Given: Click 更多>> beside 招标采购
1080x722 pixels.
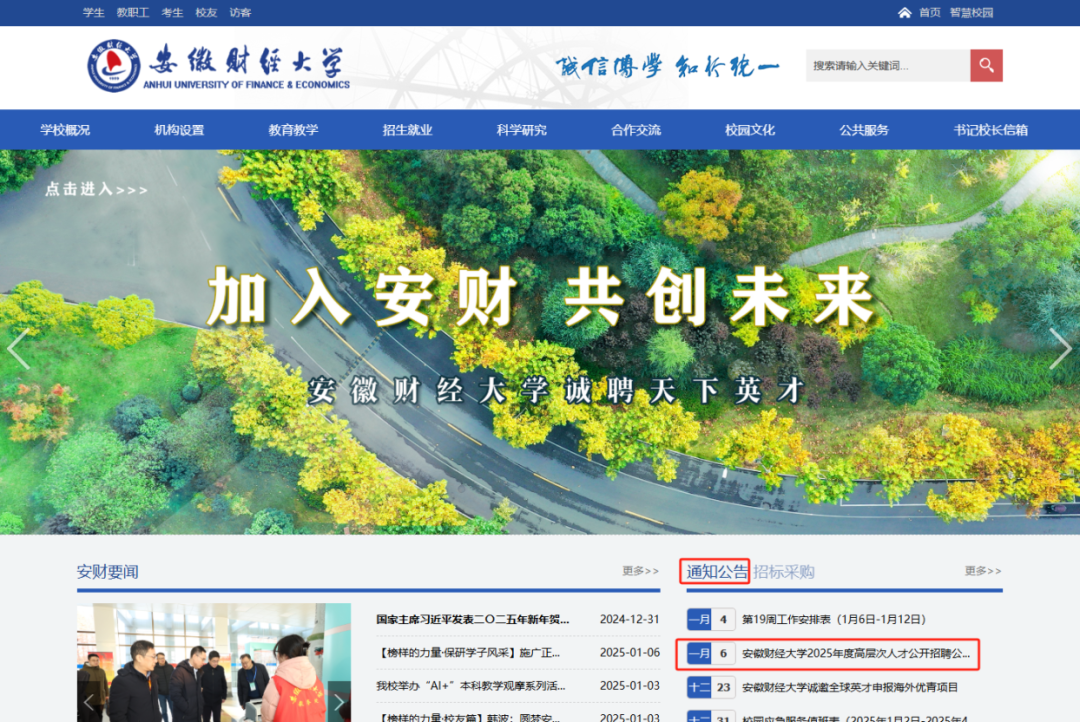Looking at the screenshot, I should click(984, 570).
